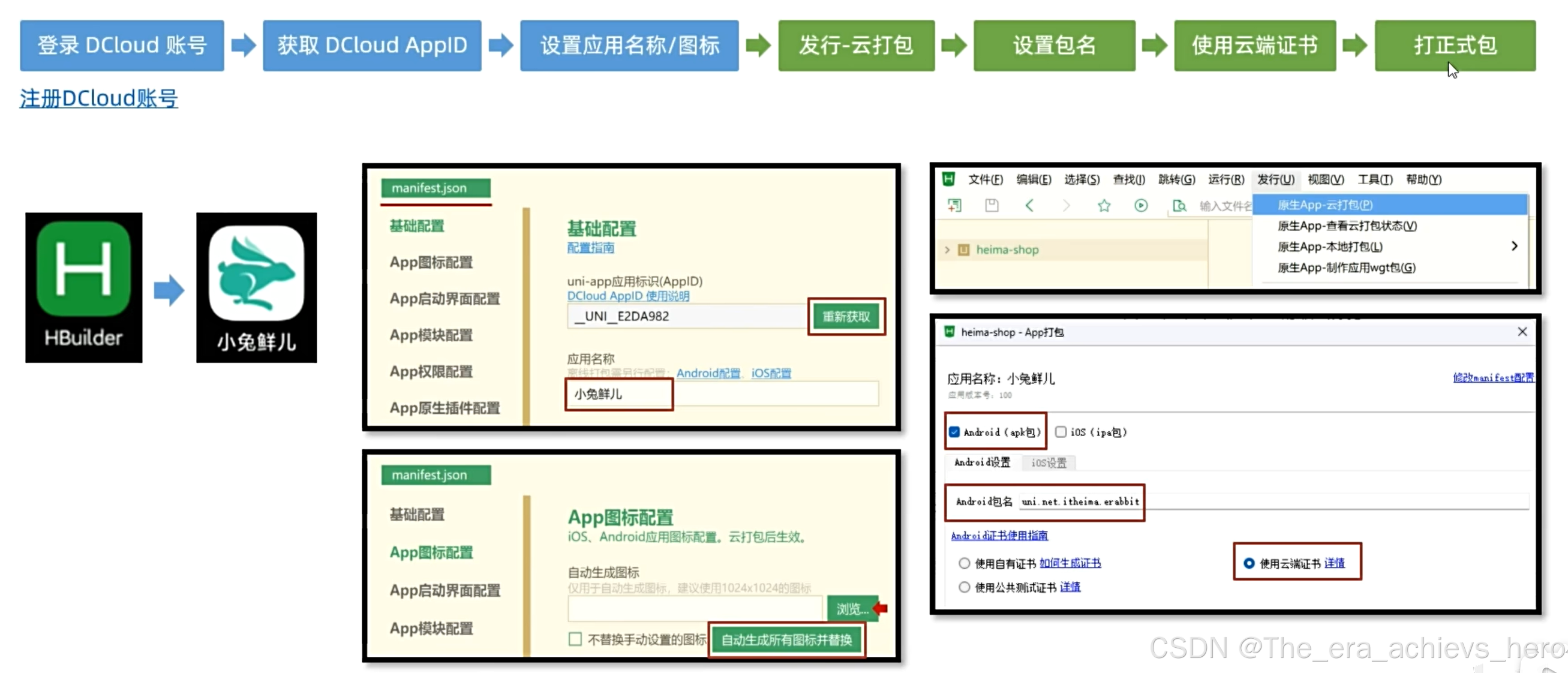The image size is (1568, 673).
Task: Check the iOS (ipa包) checkbox
Action: [1061, 432]
